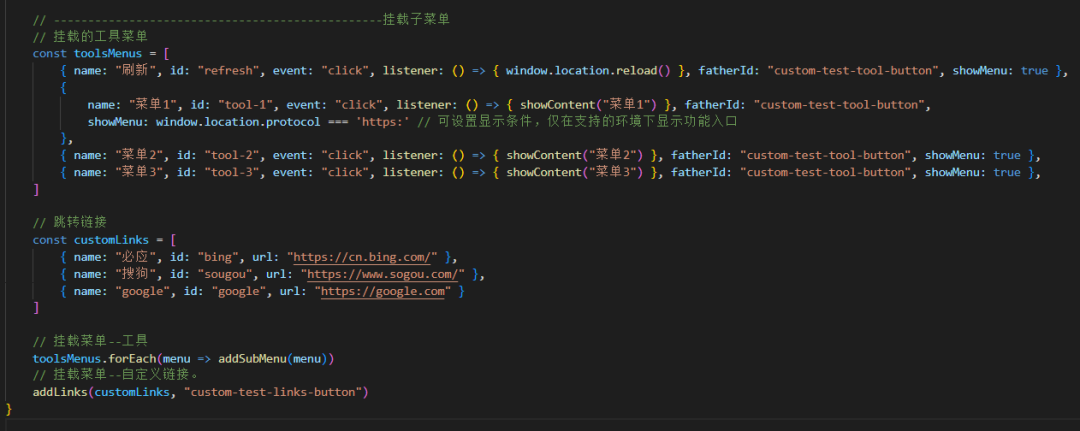1080x431 pixels.
Task: Click the "tool-1" id string
Action: 245,105
